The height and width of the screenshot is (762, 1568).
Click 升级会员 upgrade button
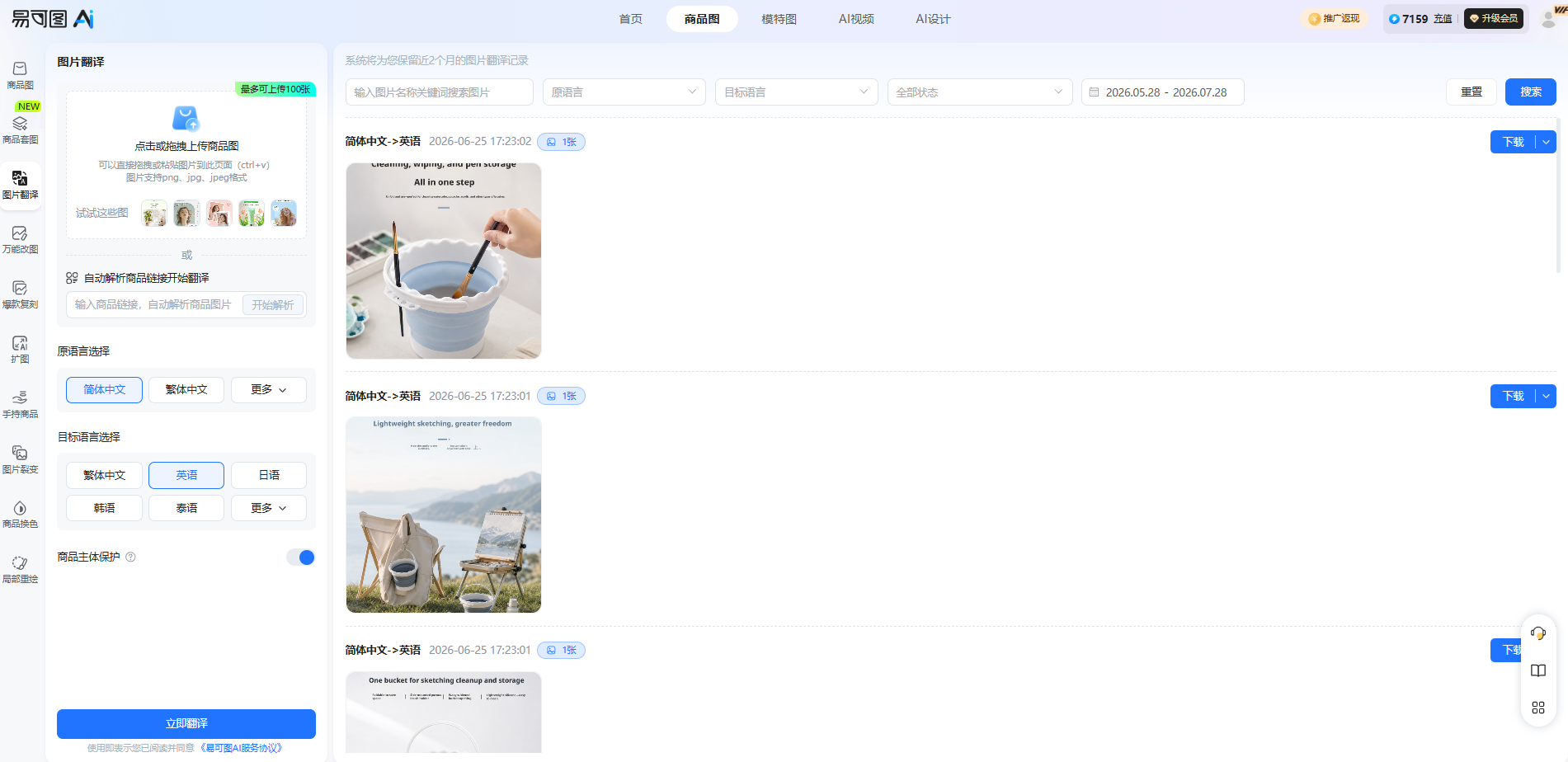pos(1494,19)
